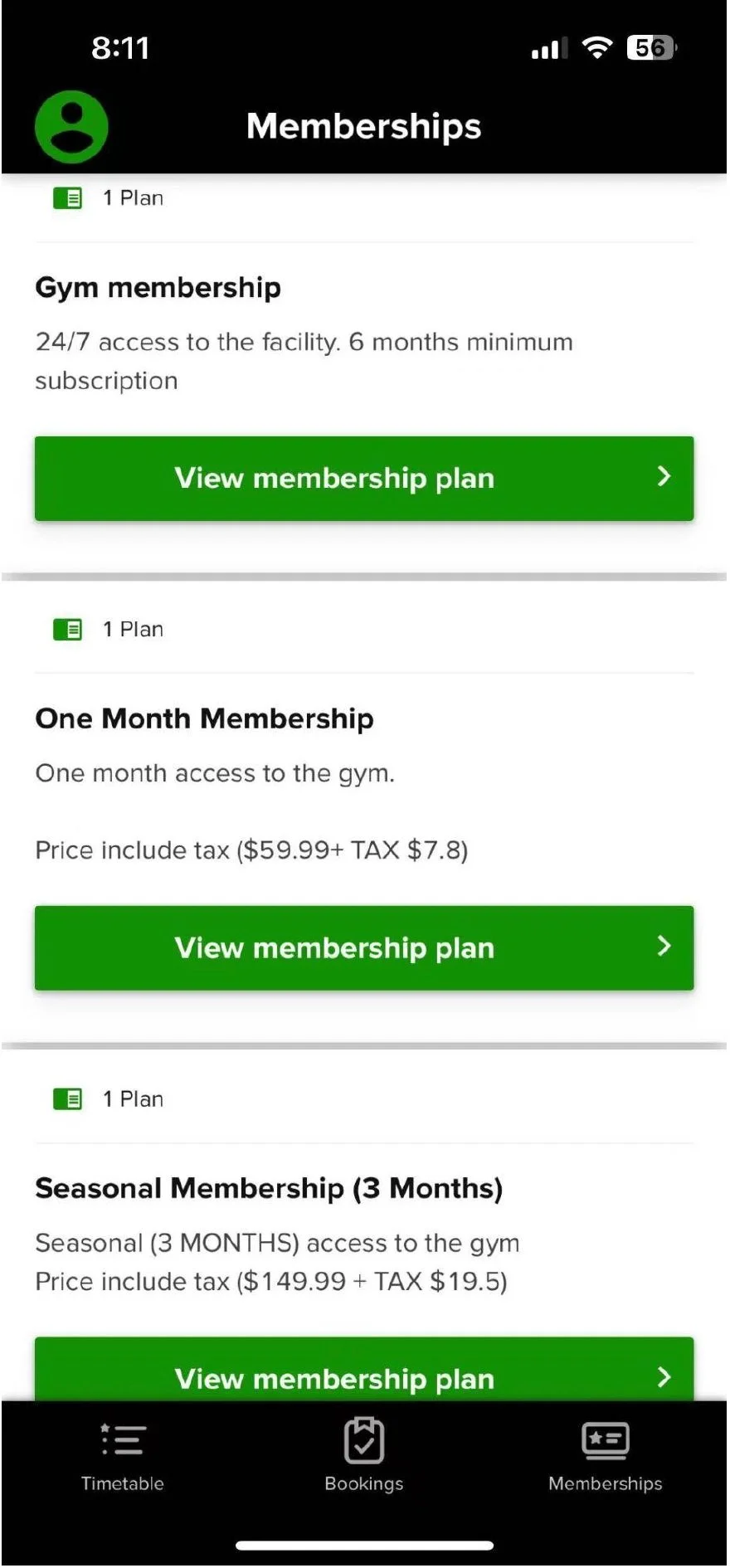
Task: Expand chevron on Seasonal Membership plan button
Action: pyautogui.click(x=664, y=1377)
